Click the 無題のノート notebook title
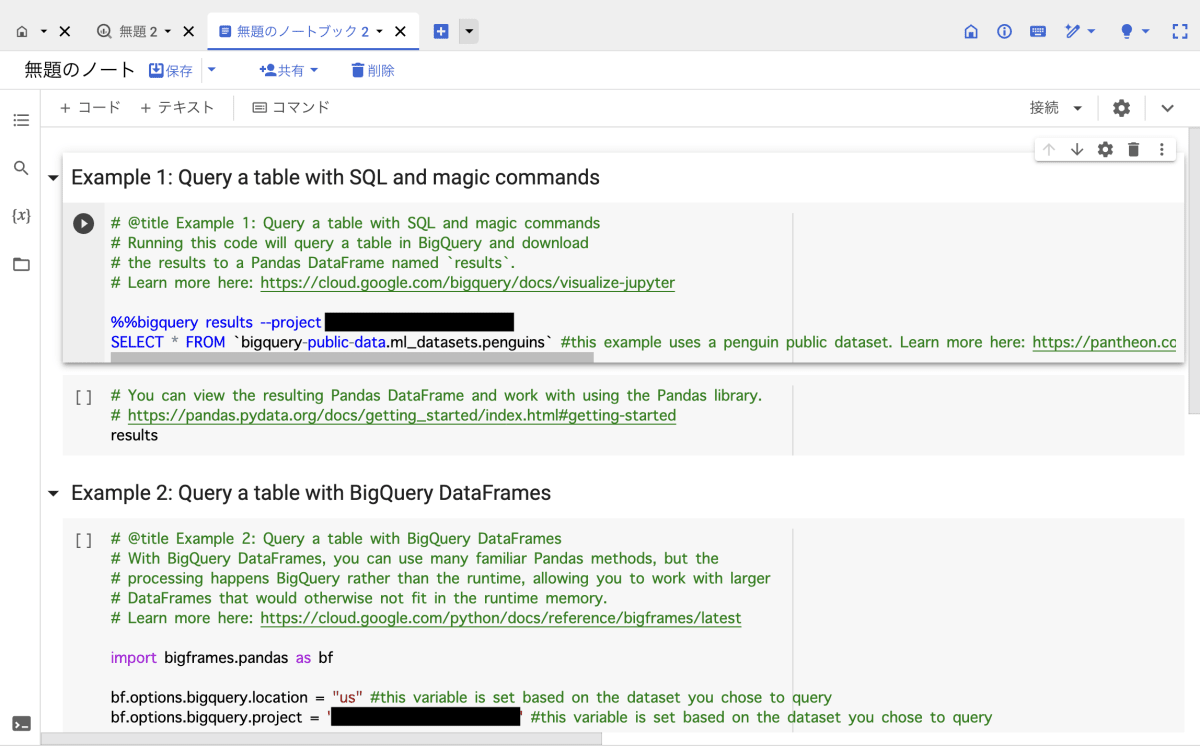Screen dimensions: 1200x747 pos(79,70)
